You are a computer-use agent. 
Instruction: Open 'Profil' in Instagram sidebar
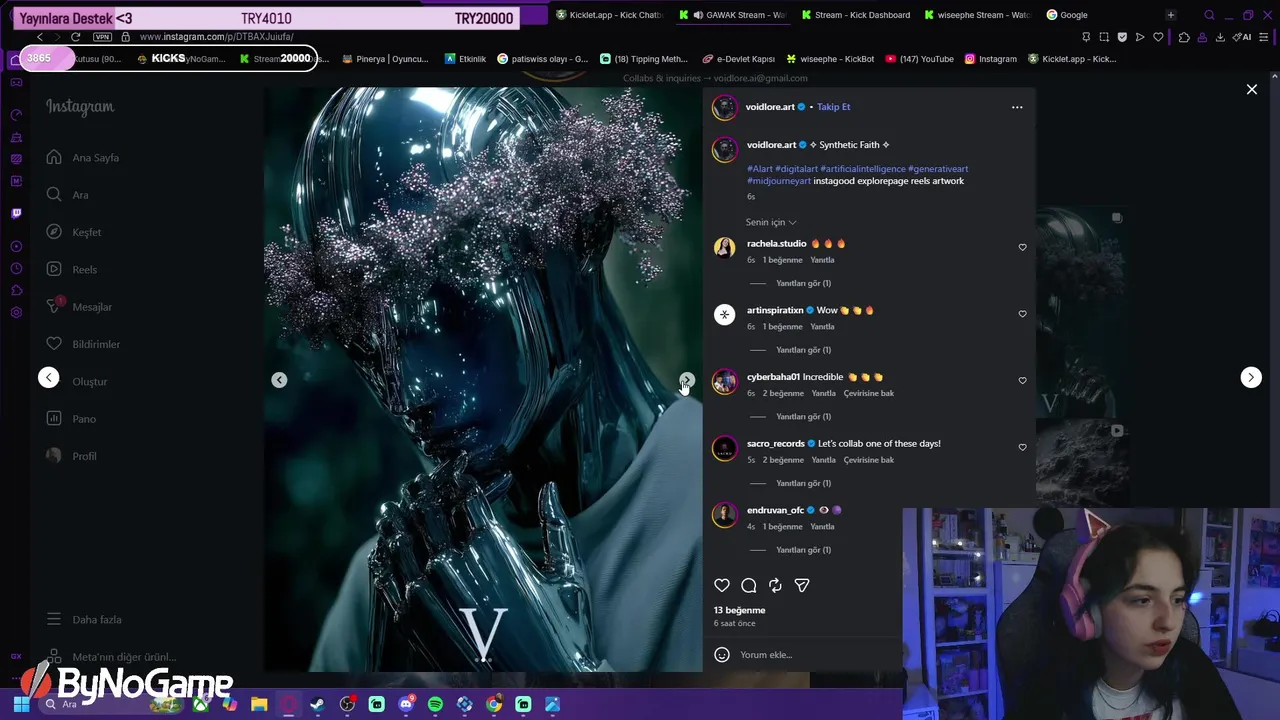(72, 456)
